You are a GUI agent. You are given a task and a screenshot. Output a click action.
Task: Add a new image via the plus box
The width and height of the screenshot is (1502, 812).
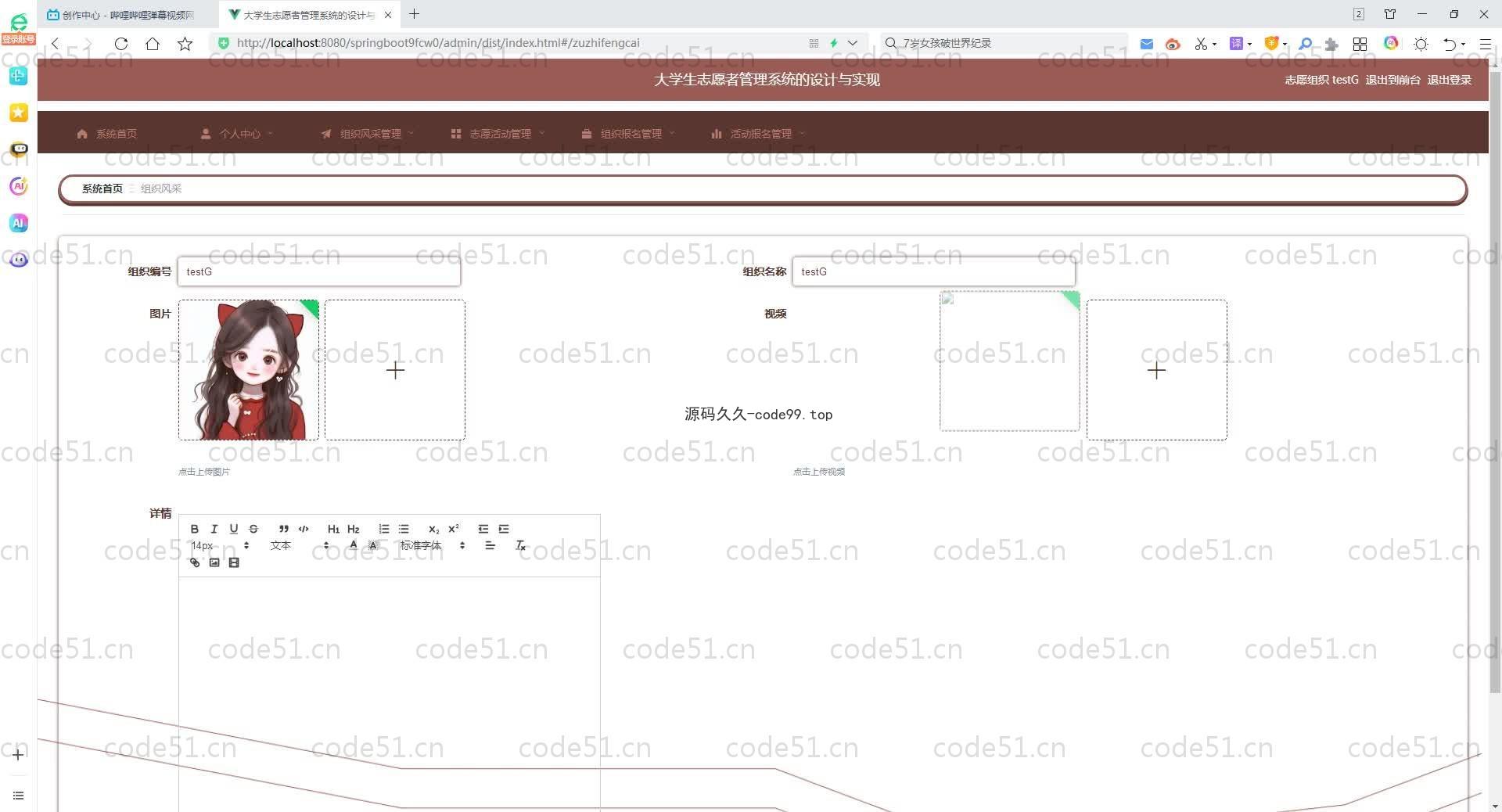pyautogui.click(x=395, y=370)
